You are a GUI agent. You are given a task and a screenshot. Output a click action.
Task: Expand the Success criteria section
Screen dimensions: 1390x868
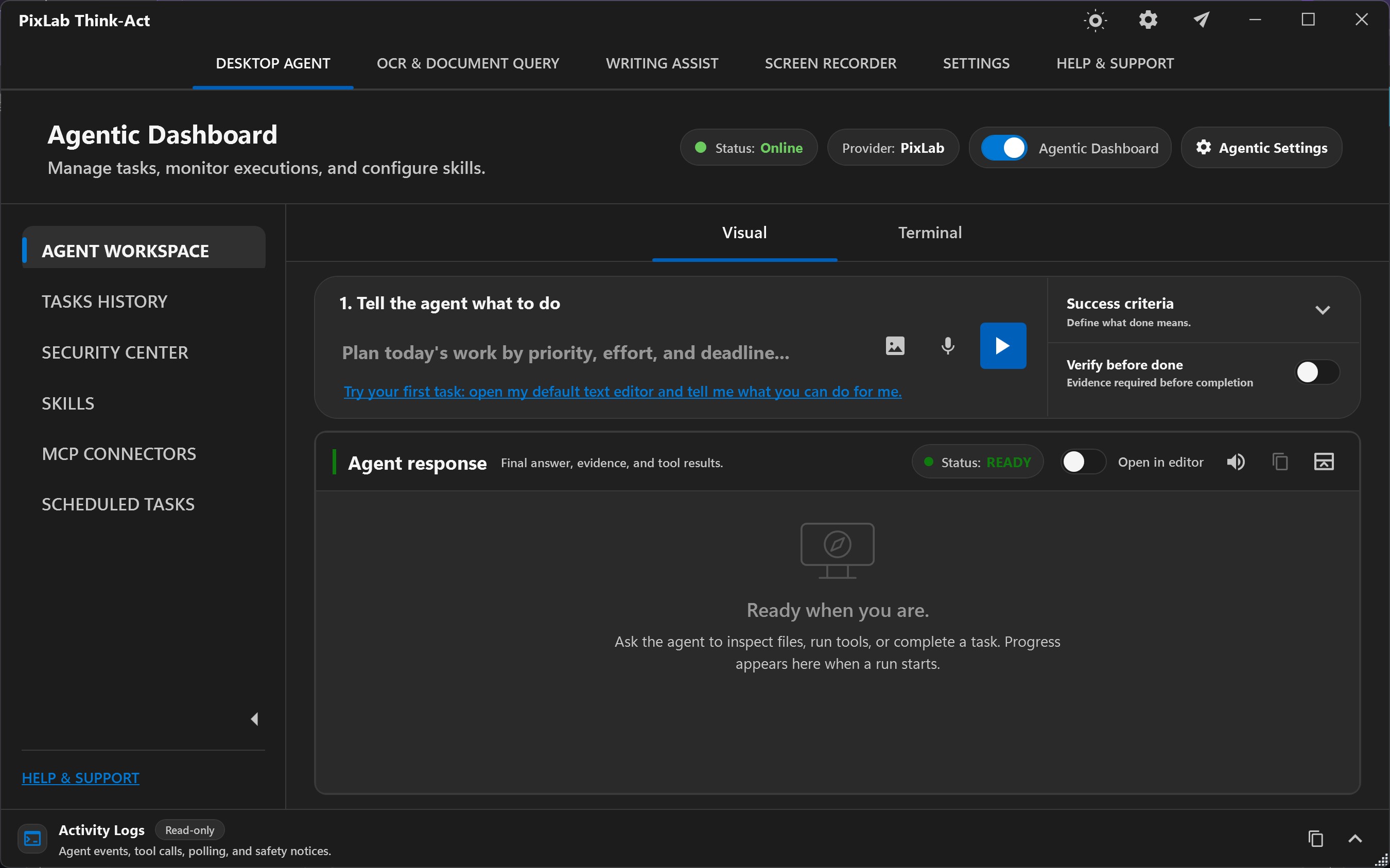1322,311
